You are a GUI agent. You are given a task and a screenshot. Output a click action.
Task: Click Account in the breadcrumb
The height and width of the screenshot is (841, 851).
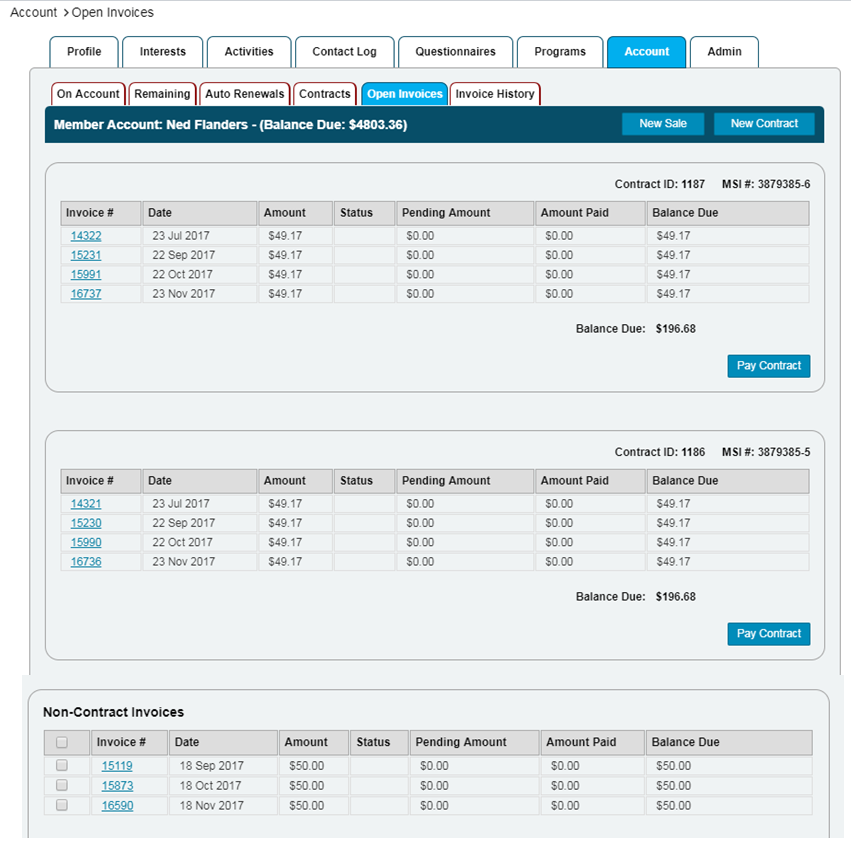33,13
